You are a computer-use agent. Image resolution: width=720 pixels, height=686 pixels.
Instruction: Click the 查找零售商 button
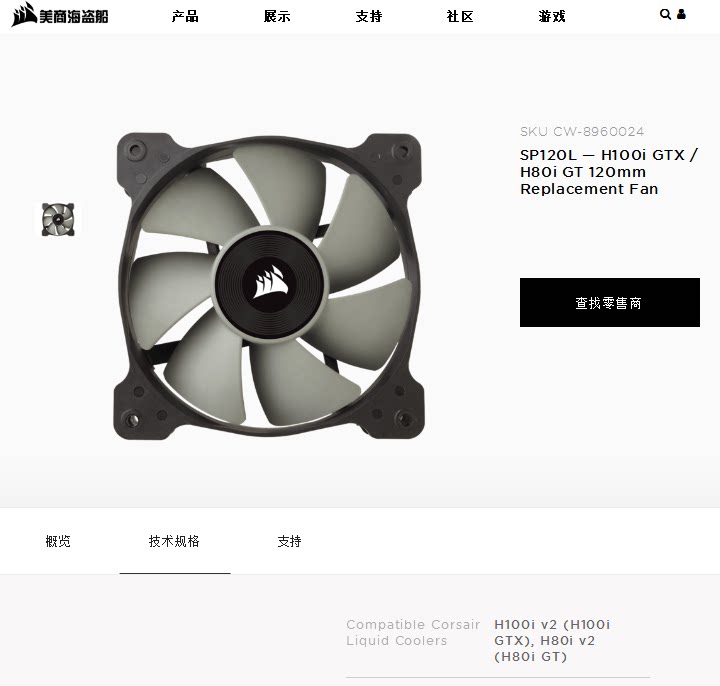[610, 302]
